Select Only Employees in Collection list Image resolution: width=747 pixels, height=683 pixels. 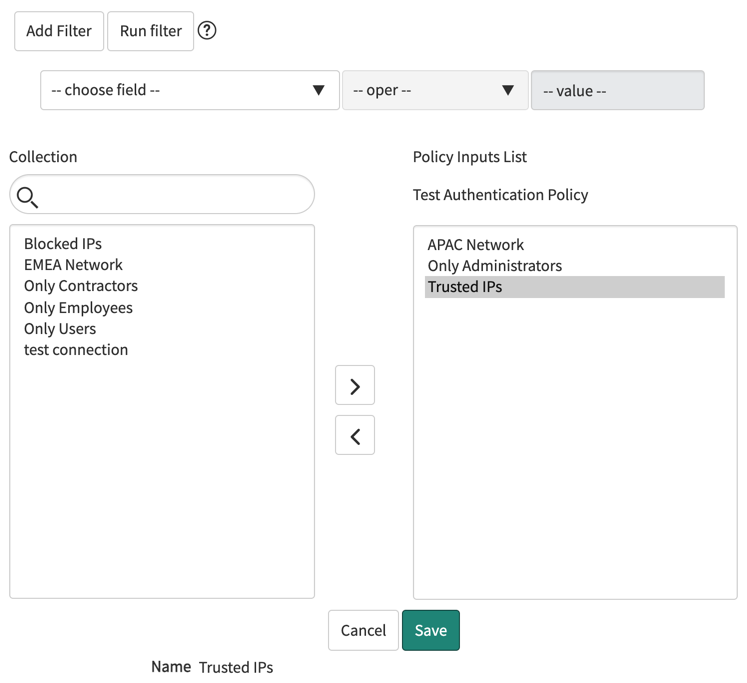coord(78,308)
